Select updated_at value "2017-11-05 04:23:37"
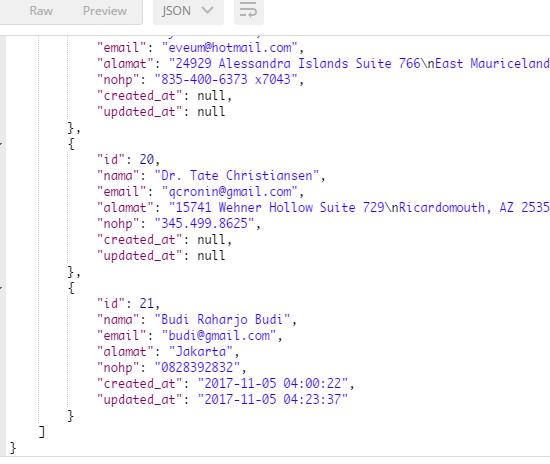Image resolution: width=550 pixels, height=464 pixels. 273,399
